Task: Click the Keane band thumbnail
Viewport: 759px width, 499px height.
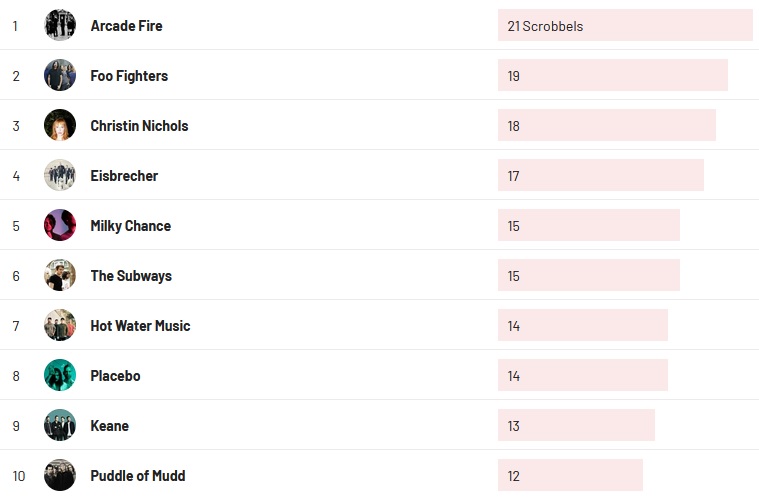Action: click(60, 425)
